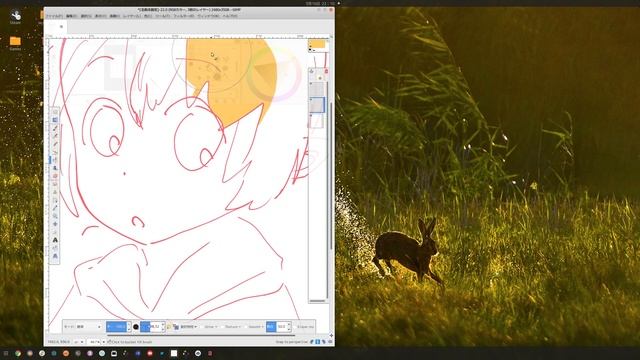Click the navigation cross icon at canvas corner
640x360 pixels.
point(331,336)
